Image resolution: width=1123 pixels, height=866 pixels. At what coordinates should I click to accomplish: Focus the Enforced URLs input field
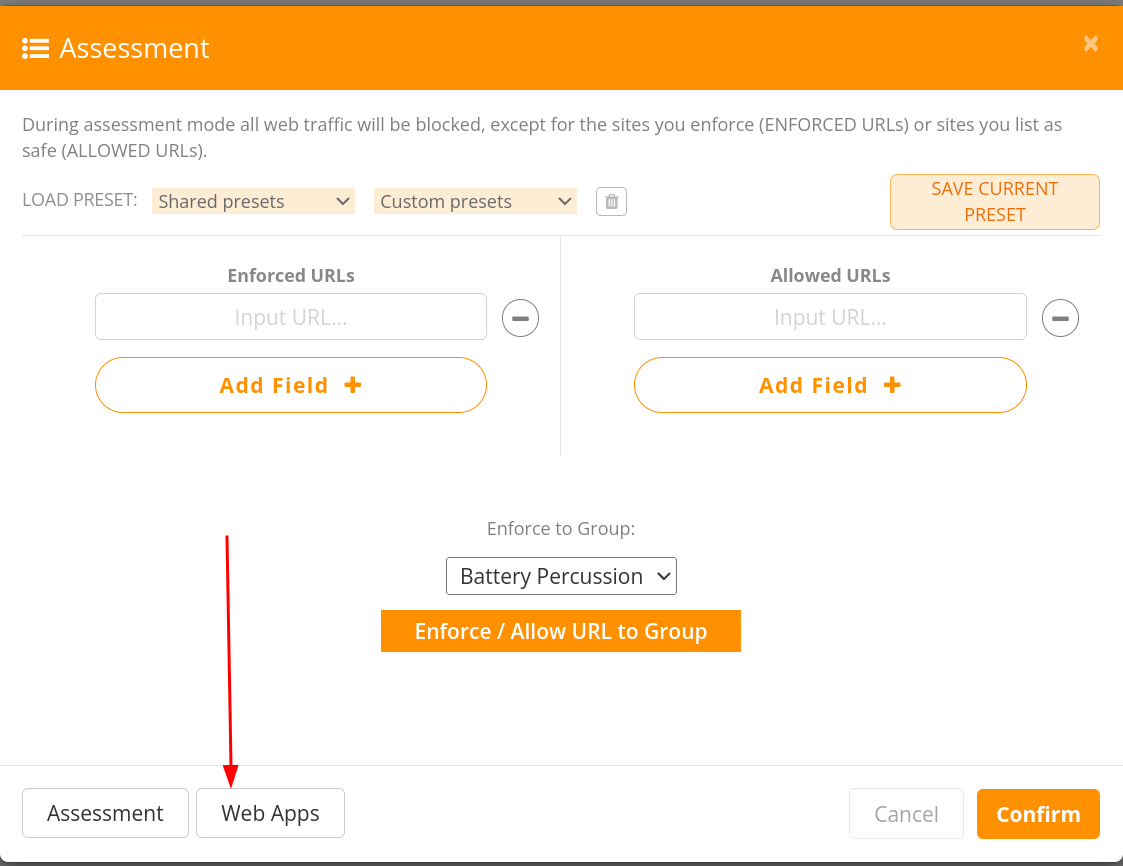291,317
